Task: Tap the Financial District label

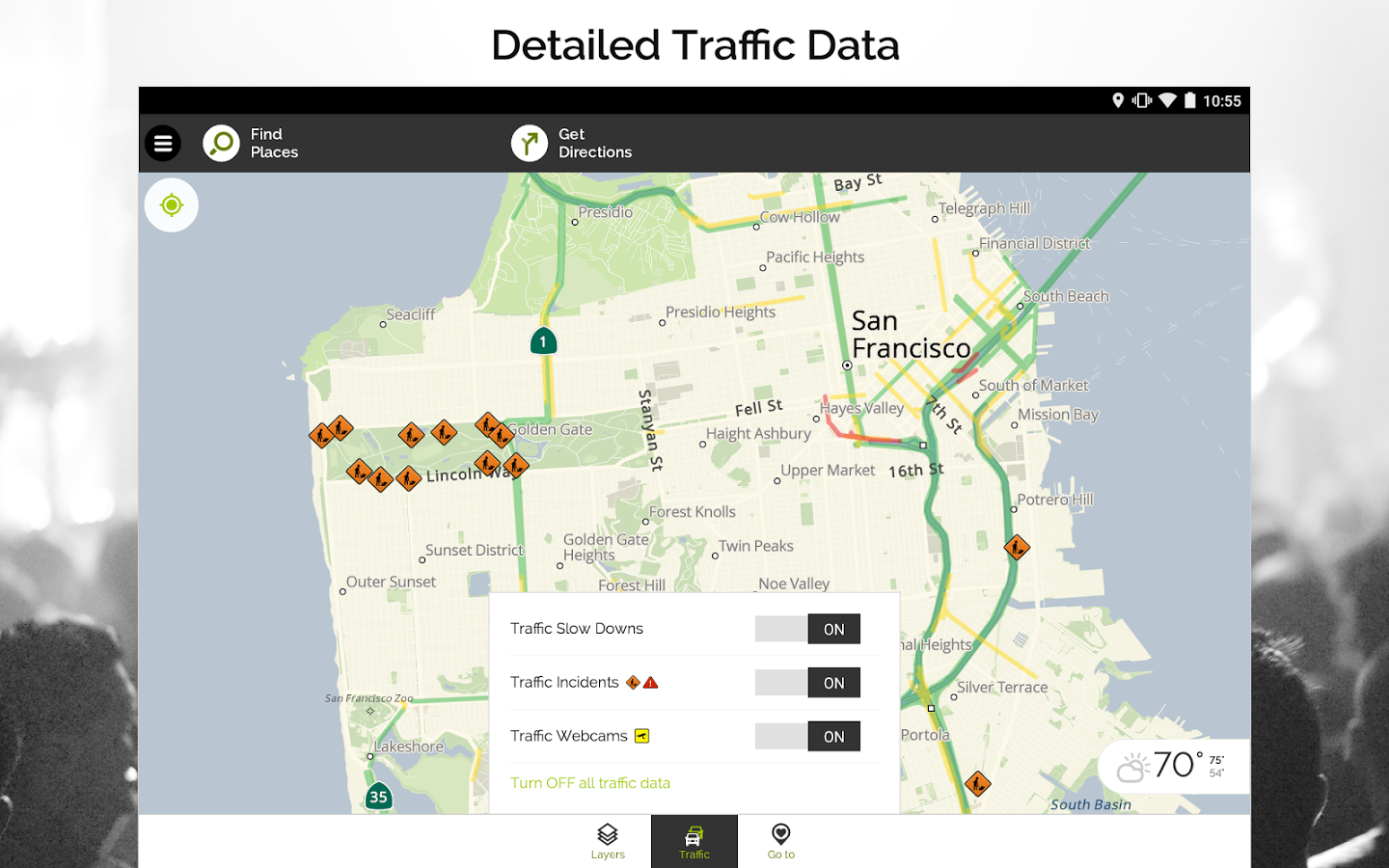Action: click(x=1034, y=244)
